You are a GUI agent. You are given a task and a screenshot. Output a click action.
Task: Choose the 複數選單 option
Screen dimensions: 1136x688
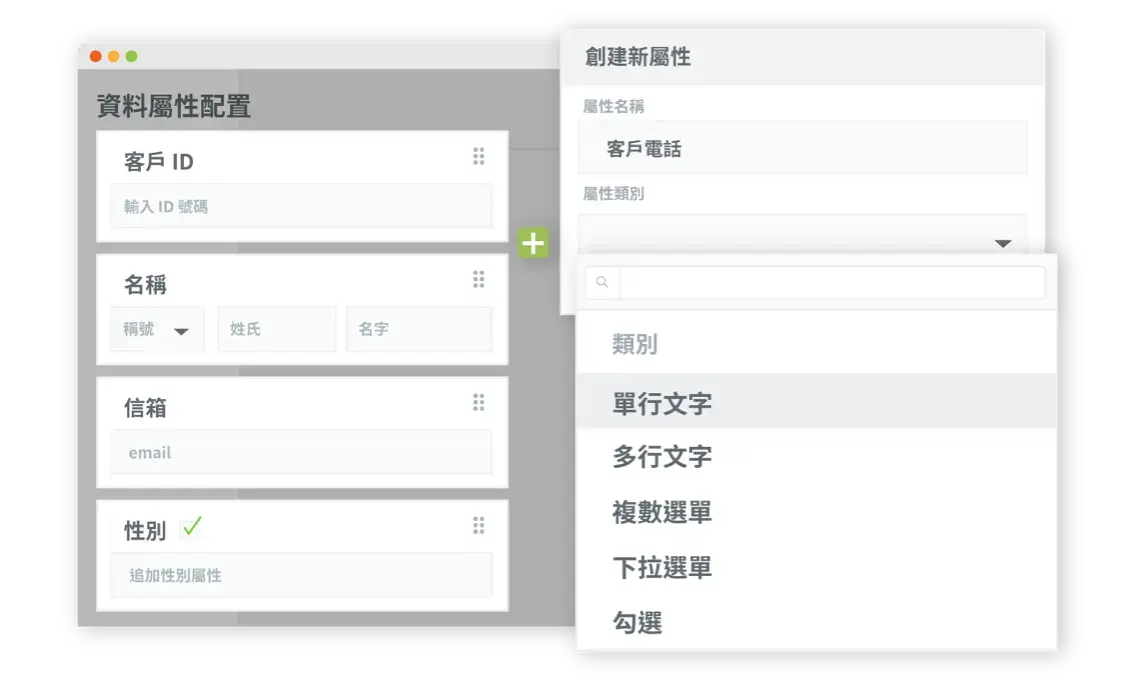pos(662,512)
